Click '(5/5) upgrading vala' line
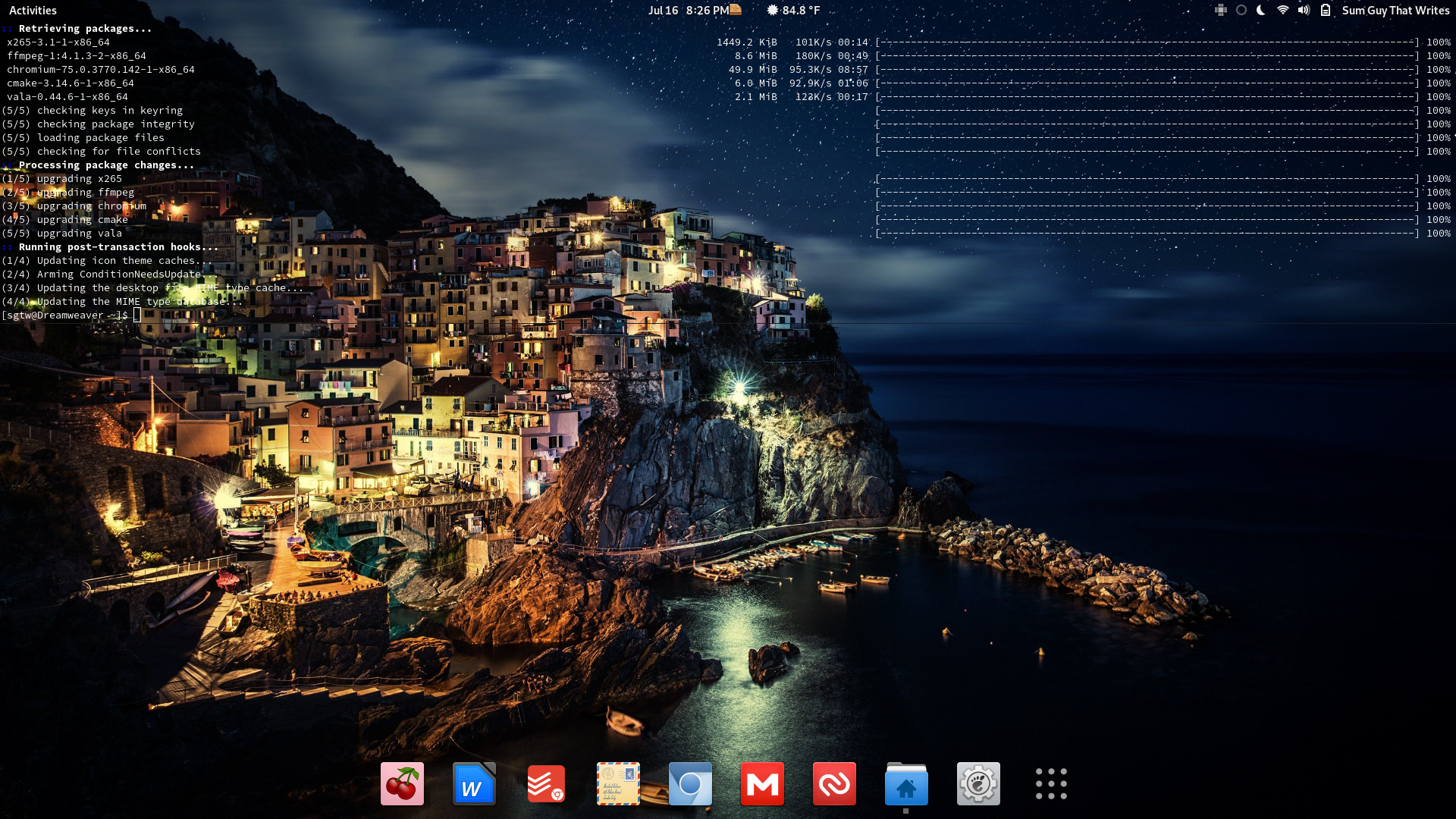Image resolution: width=1456 pixels, height=819 pixels. [62, 234]
